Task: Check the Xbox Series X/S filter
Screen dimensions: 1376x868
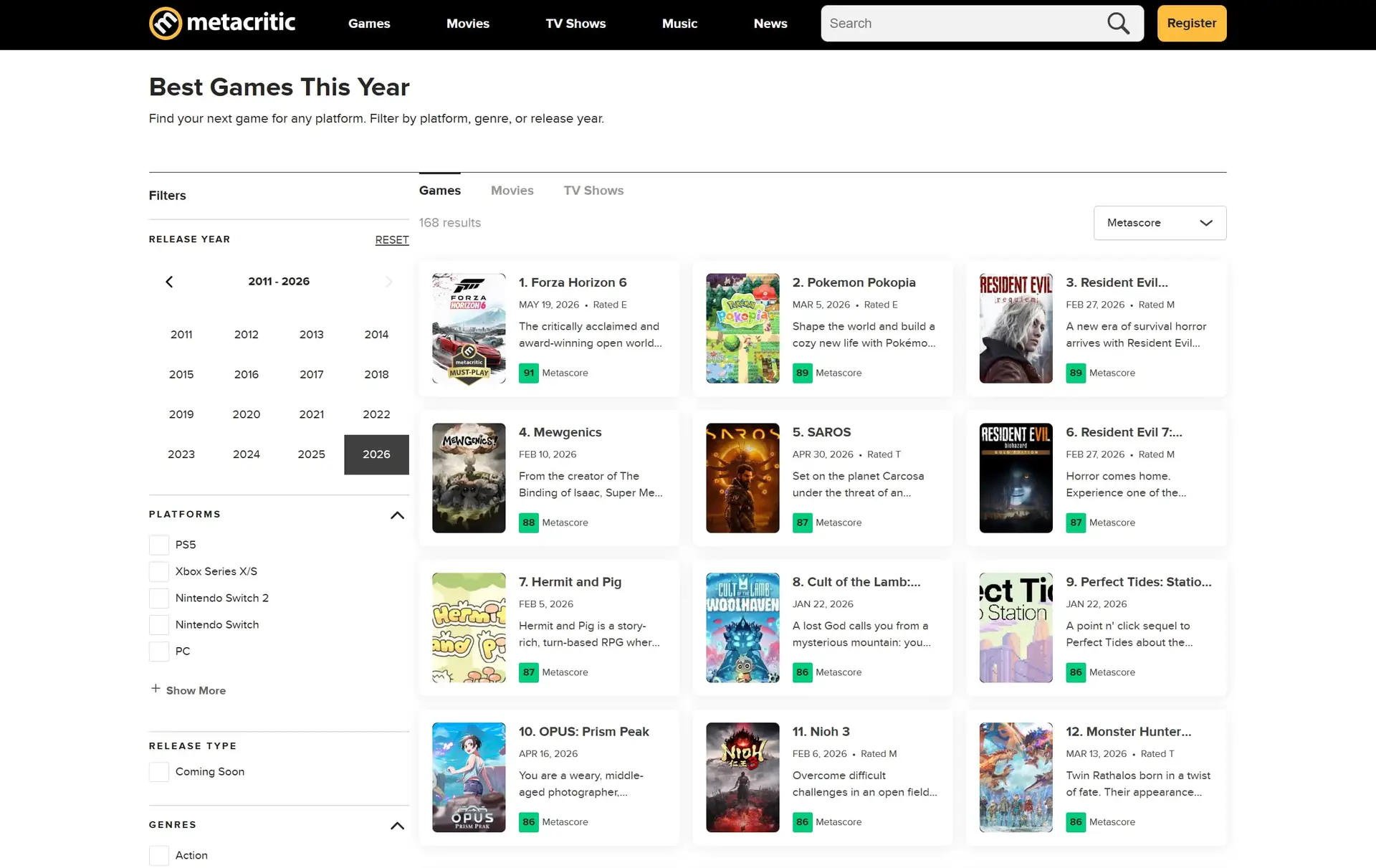Action: tap(159, 571)
